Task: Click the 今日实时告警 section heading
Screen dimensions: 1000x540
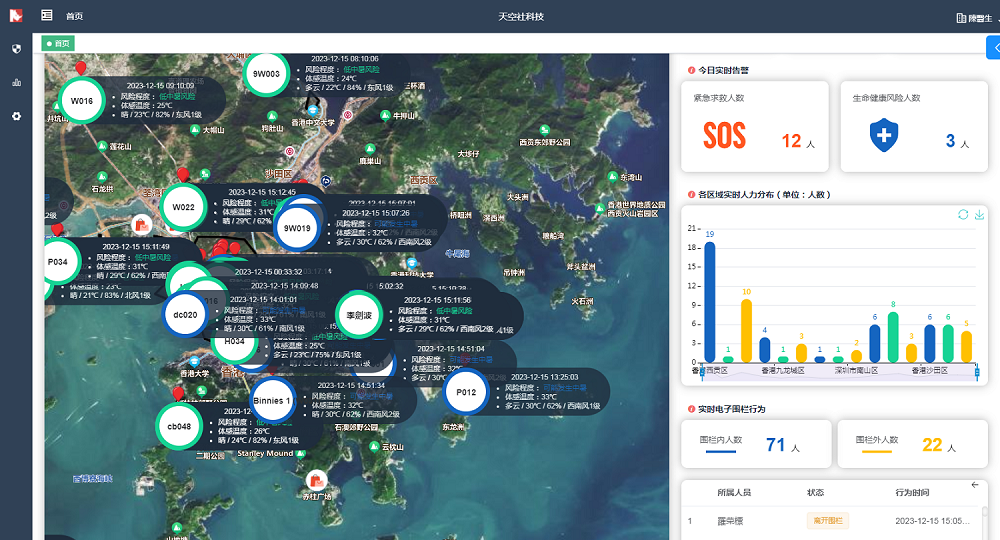Action: pyautogui.click(x=723, y=70)
